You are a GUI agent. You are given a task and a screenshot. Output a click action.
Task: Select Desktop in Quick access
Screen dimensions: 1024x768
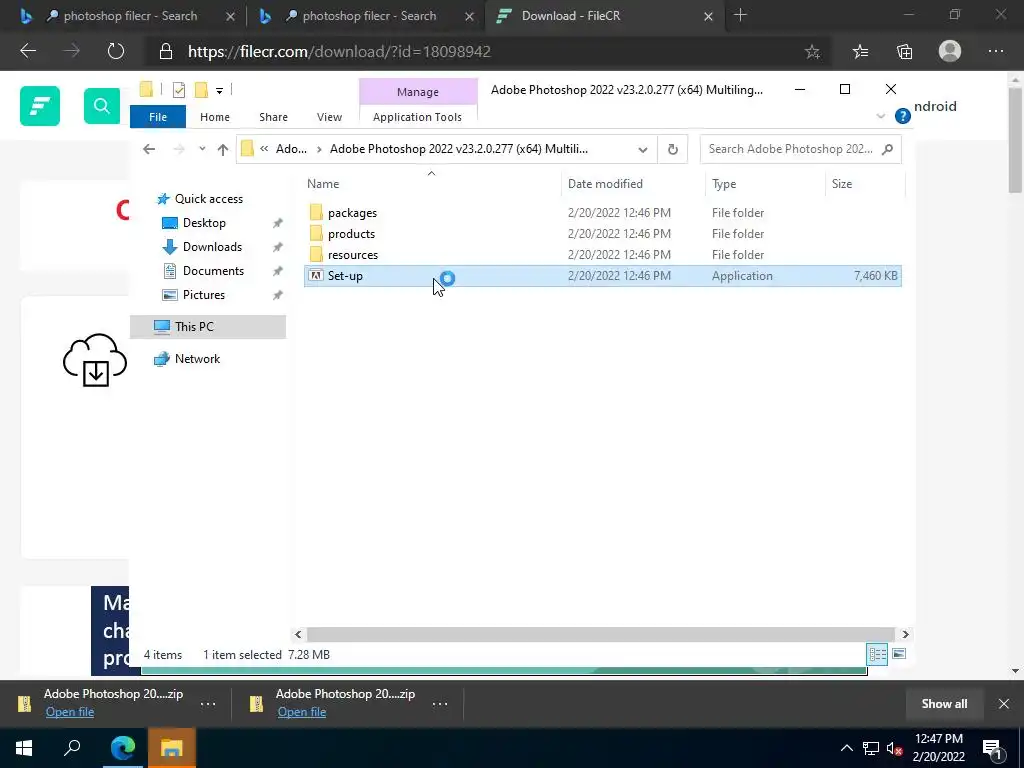204,223
